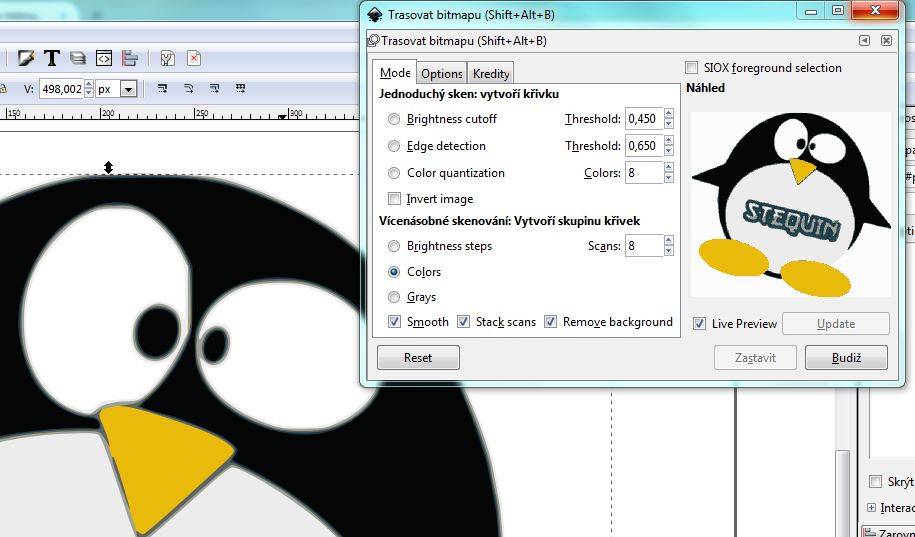This screenshot has width=915, height=537.
Task: Maximize the Trasovat bitmapu window
Action: click(838, 11)
